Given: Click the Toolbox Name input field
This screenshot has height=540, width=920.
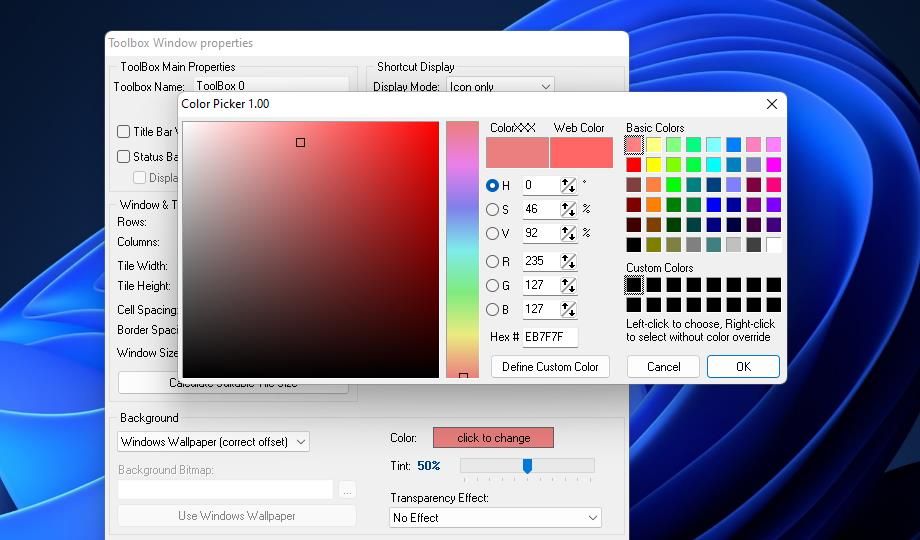Looking at the screenshot, I should click(271, 86).
